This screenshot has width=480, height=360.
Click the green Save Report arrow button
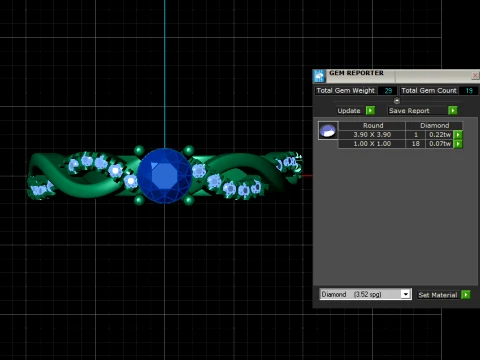(453, 110)
